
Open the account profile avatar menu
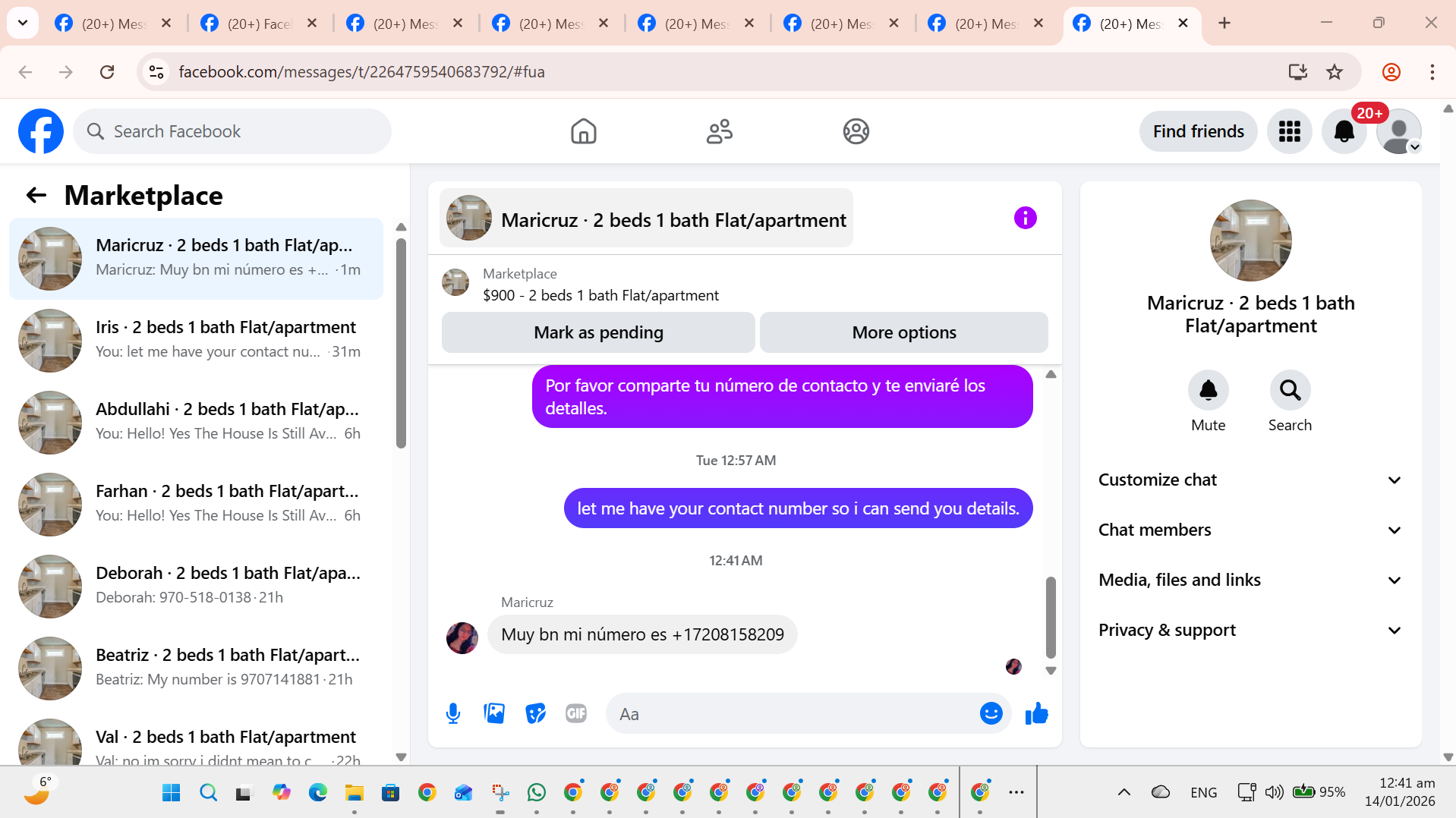click(x=1398, y=131)
